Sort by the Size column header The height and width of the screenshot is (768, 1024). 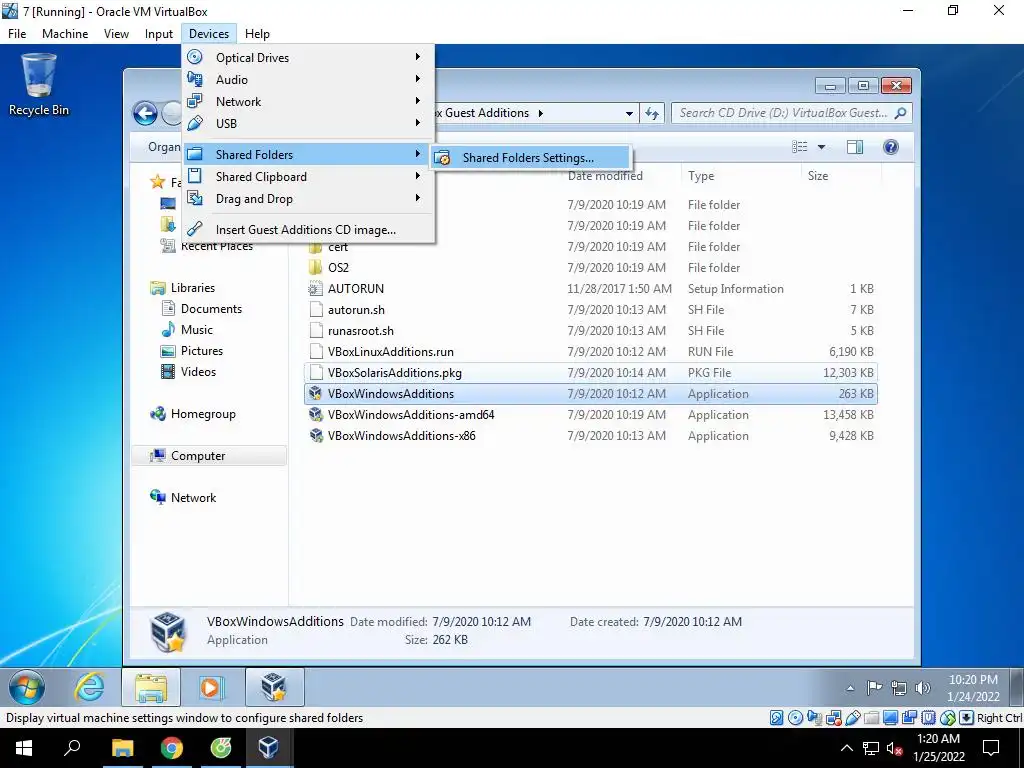[x=818, y=176]
